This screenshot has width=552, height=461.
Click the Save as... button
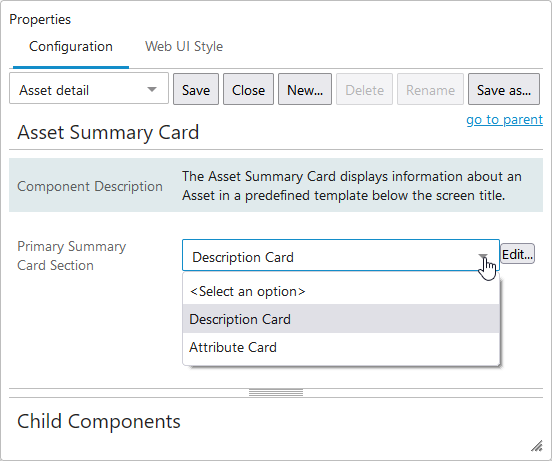point(504,89)
